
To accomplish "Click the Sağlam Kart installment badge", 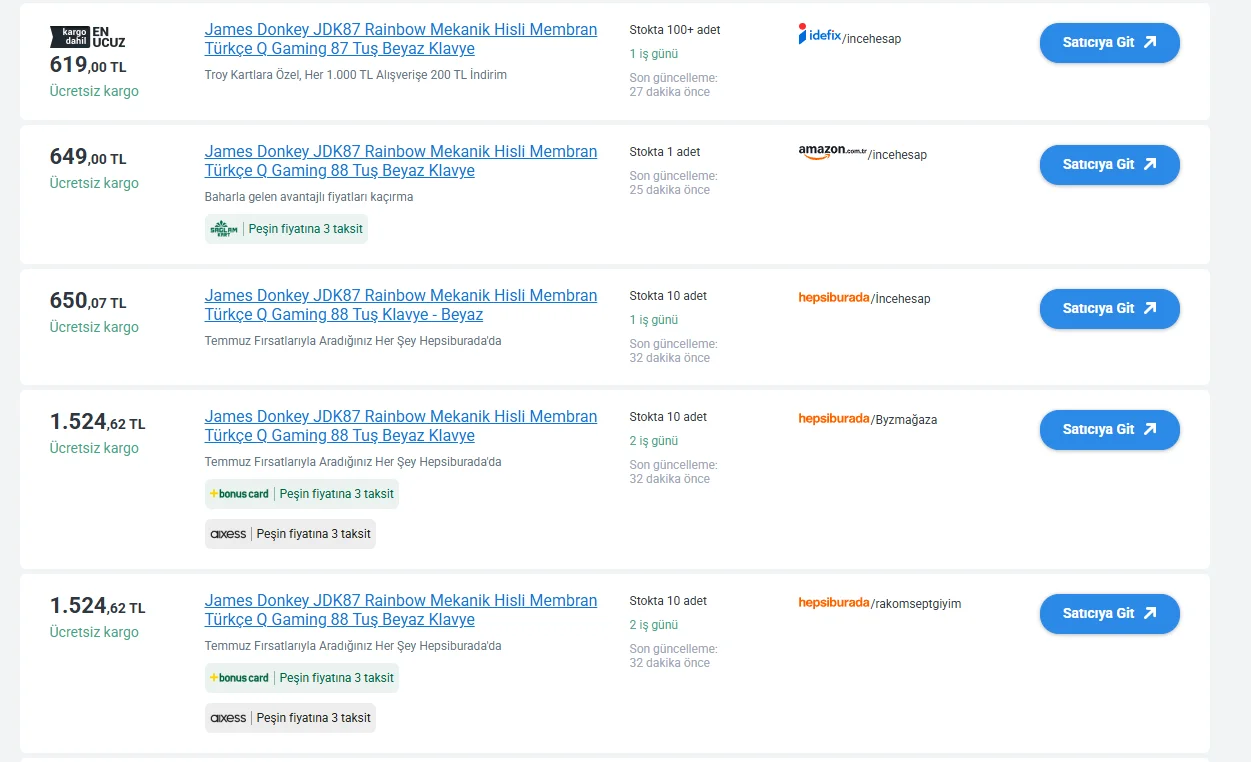I will [286, 229].
